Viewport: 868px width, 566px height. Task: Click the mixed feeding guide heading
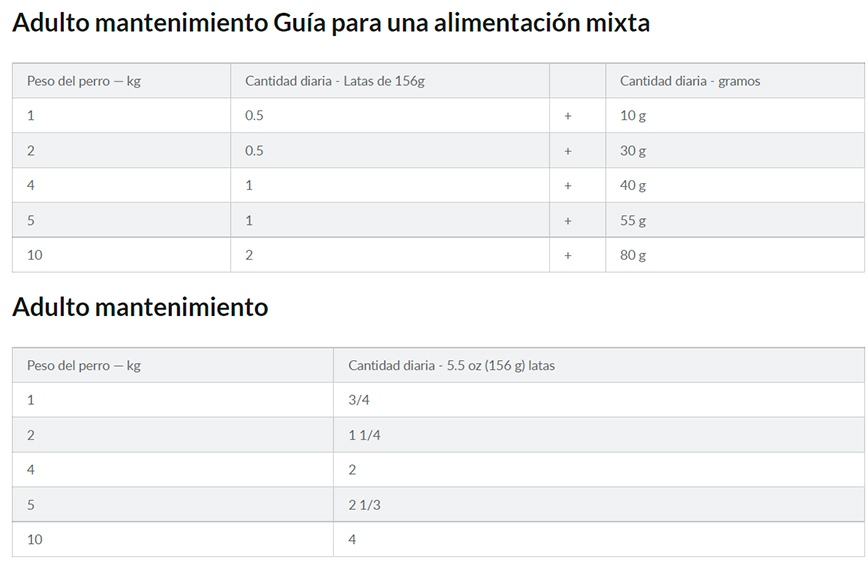[x=330, y=24]
